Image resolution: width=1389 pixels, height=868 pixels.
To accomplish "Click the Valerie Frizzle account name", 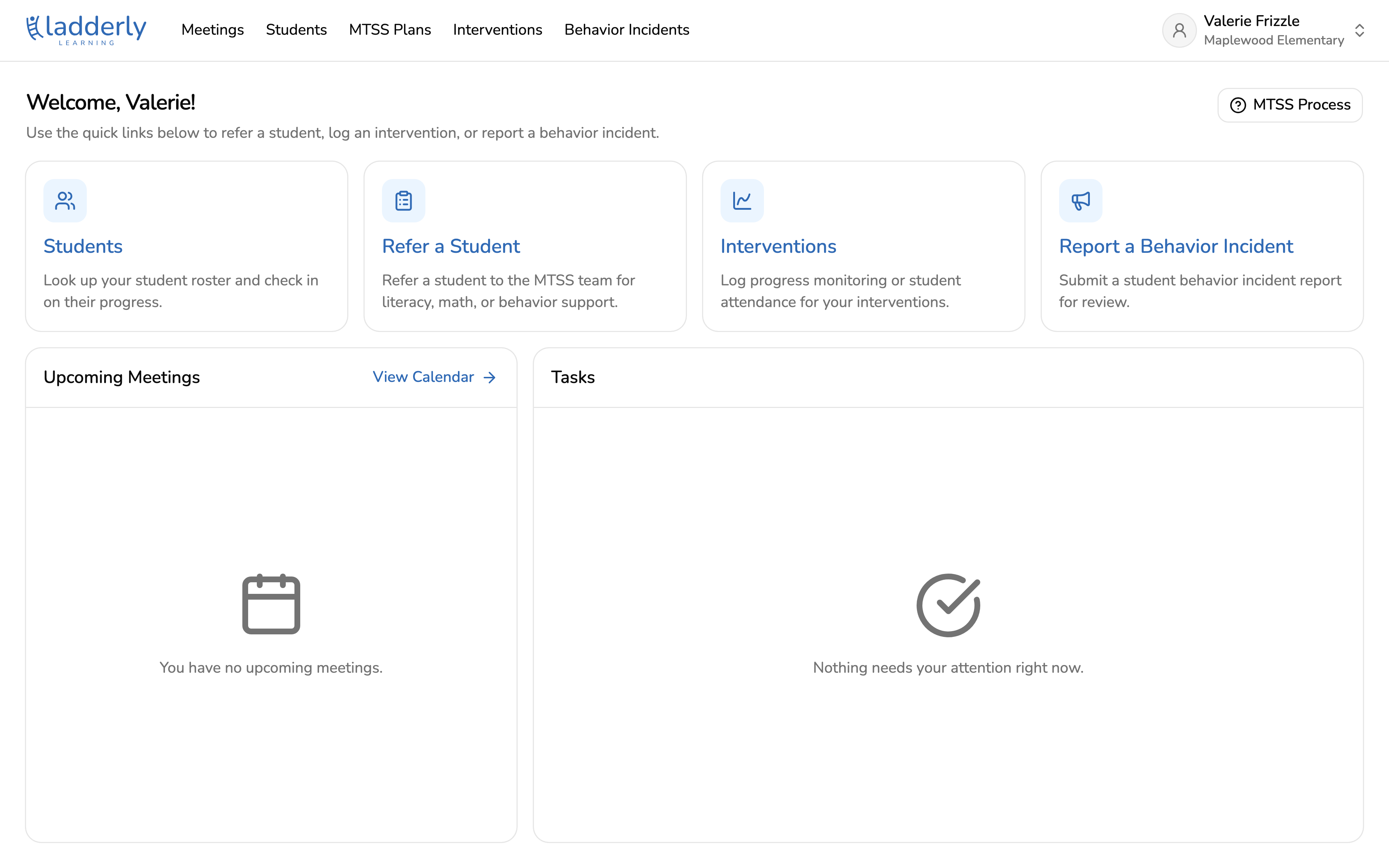I will coord(1251,21).
